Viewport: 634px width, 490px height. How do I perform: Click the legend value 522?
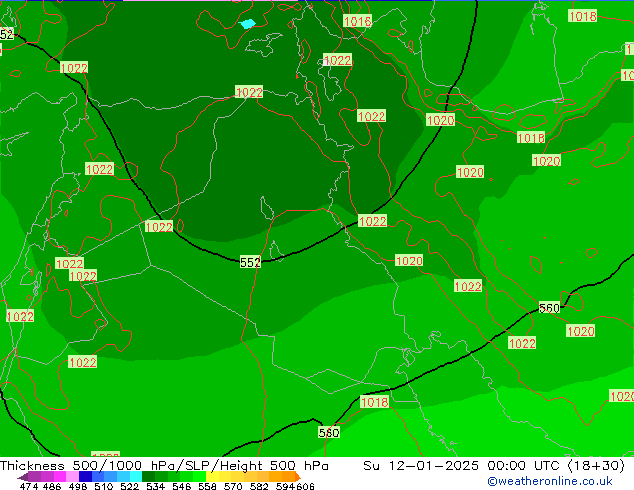129,486
